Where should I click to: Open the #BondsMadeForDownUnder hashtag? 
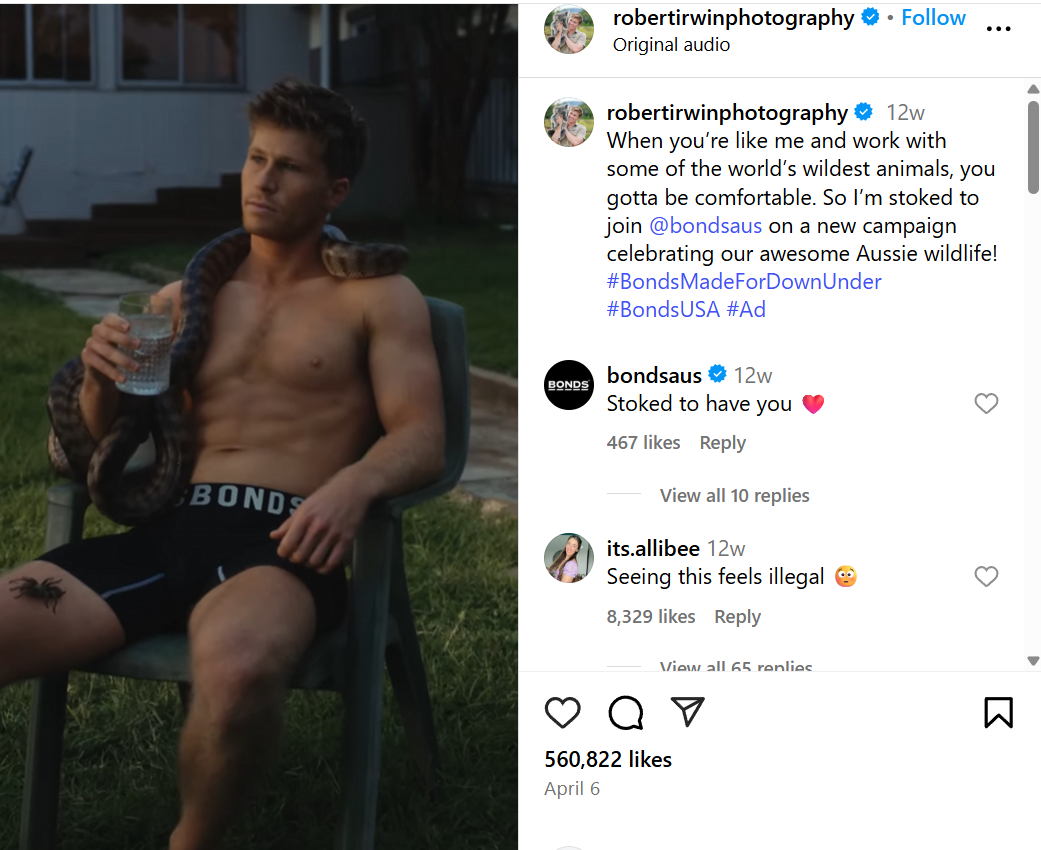coord(744,282)
